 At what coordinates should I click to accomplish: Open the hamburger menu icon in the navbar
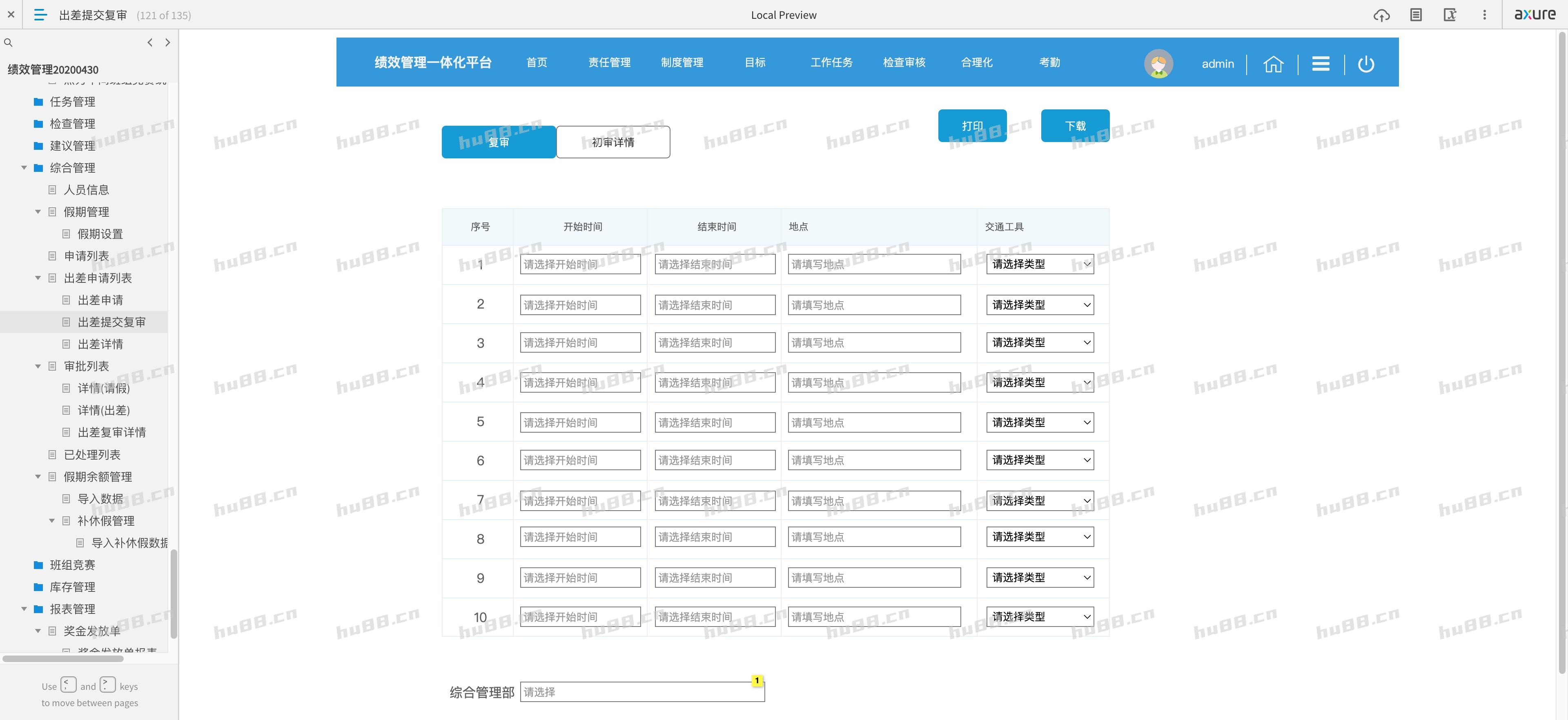point(1320,63)
